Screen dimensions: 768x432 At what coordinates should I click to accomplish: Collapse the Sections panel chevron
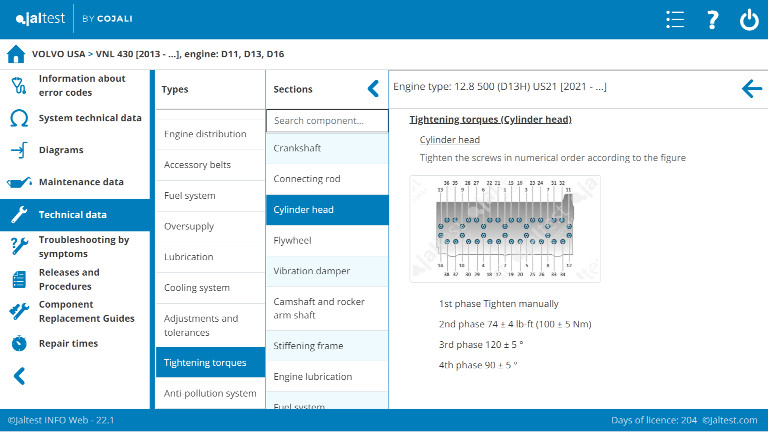[373, 89]
